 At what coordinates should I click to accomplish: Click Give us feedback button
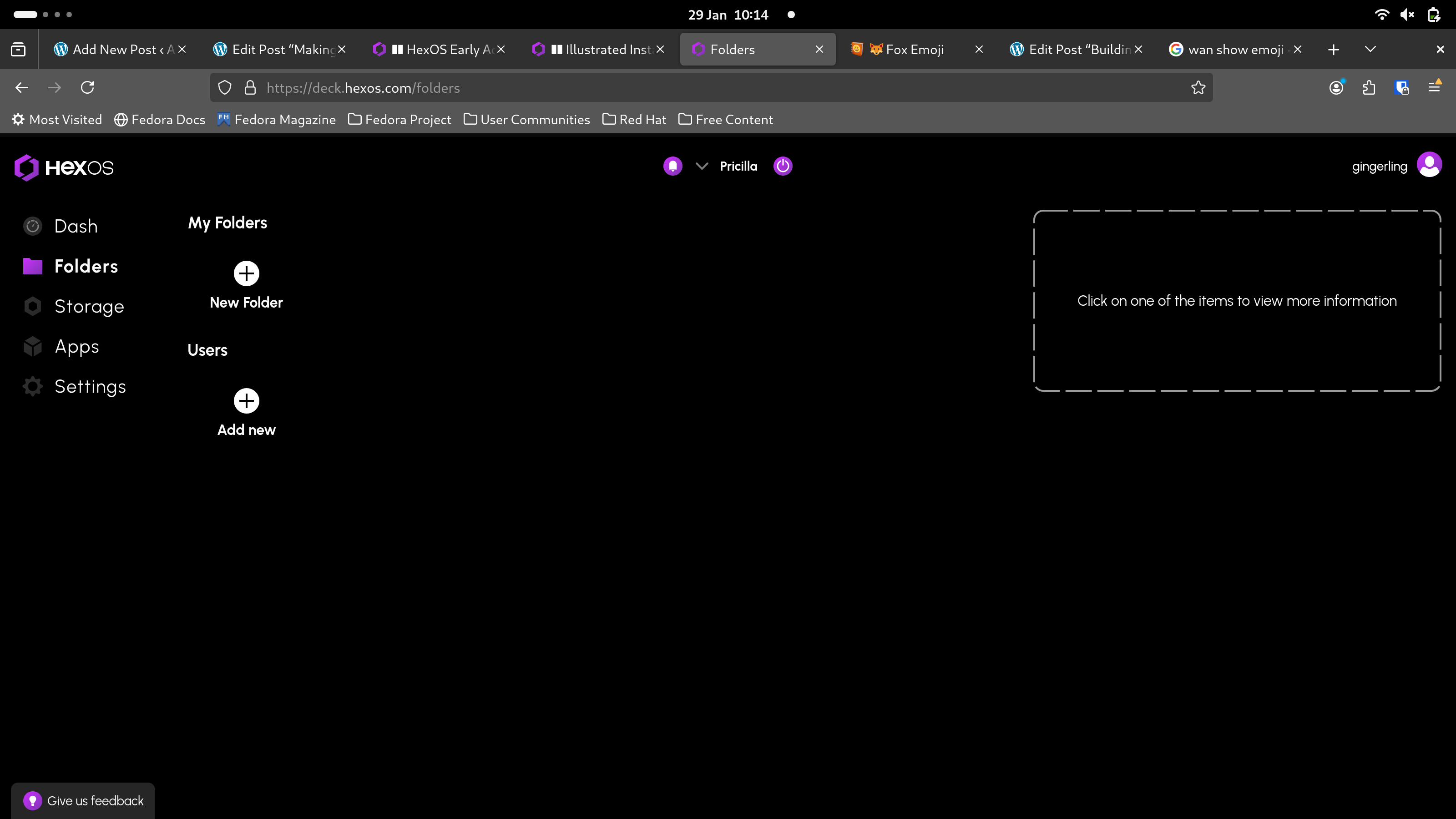point(83,800)
